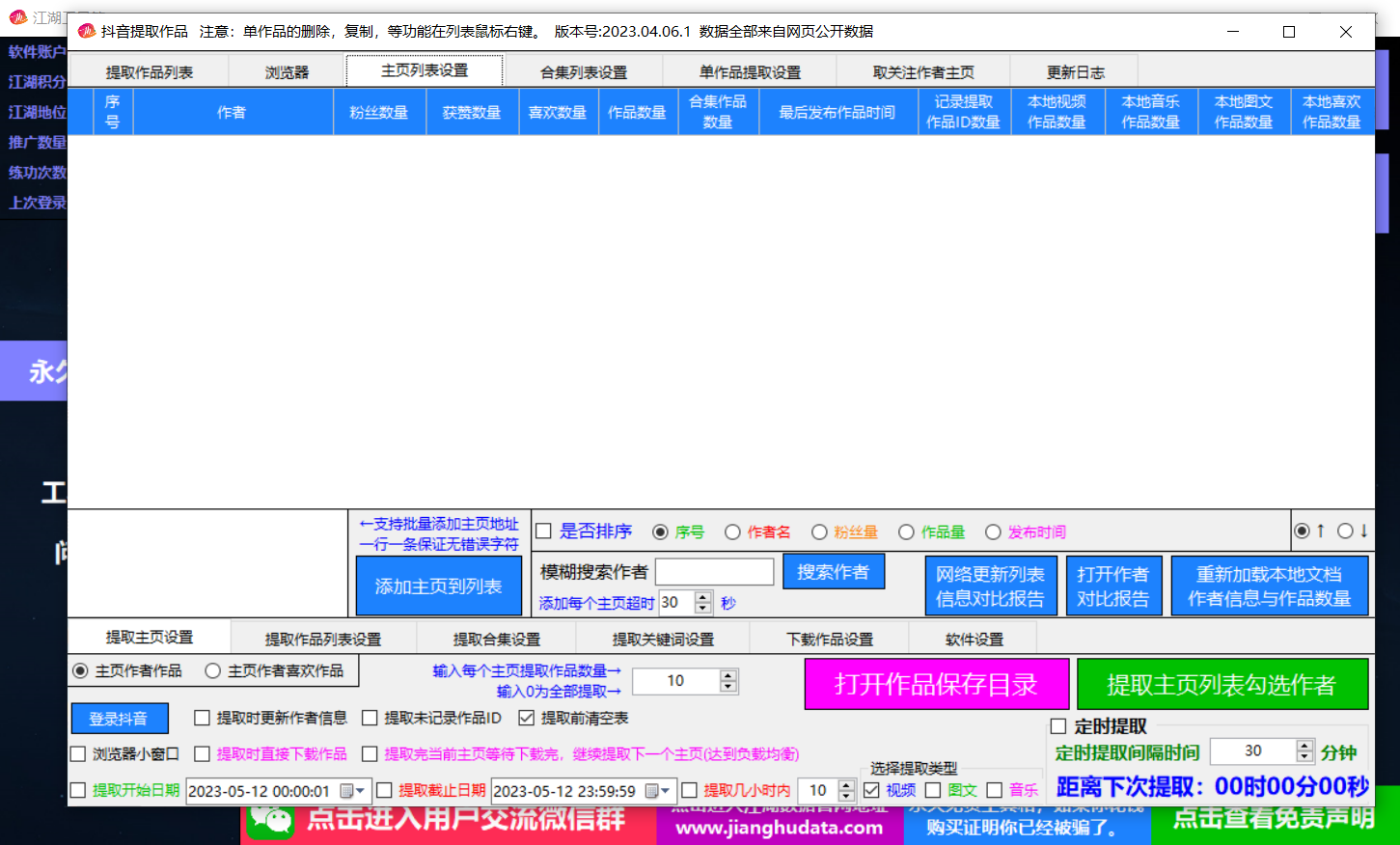Click green 提取主页列表勾选作者 button
The width and height of the screenshot is (1400, 845).
1222,684
